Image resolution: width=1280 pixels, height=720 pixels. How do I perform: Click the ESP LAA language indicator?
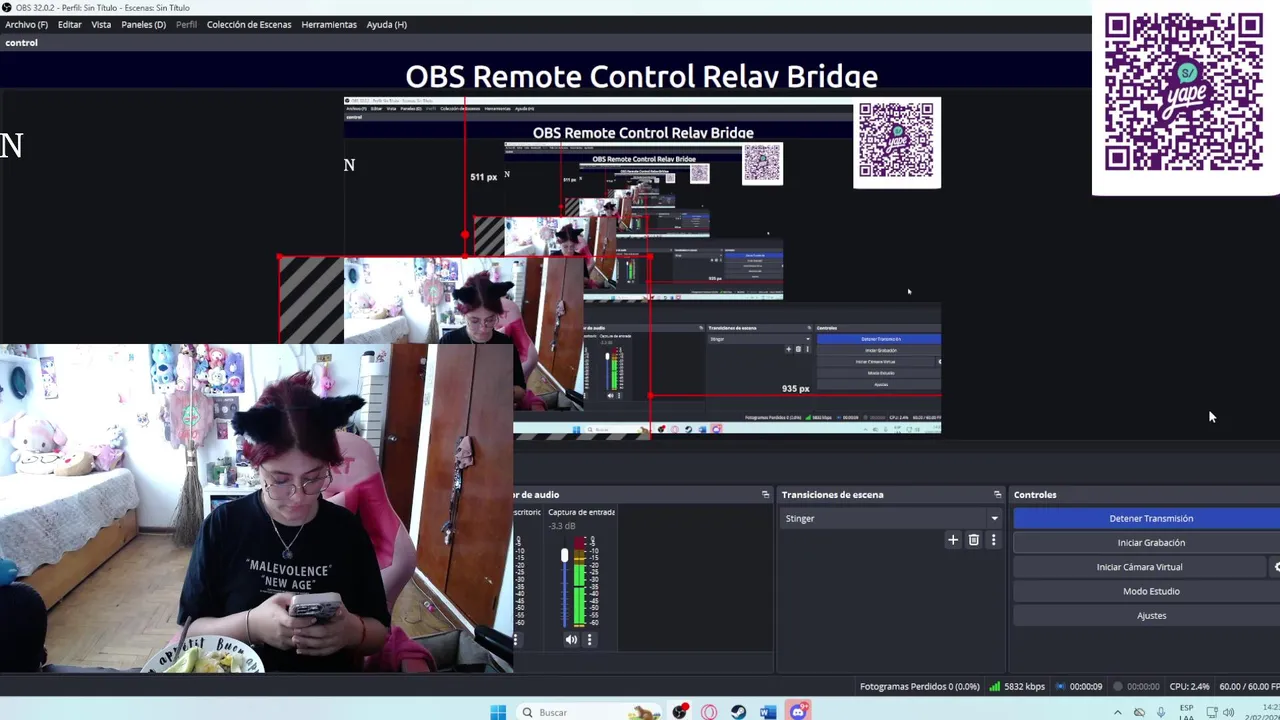click(1186, 712)
